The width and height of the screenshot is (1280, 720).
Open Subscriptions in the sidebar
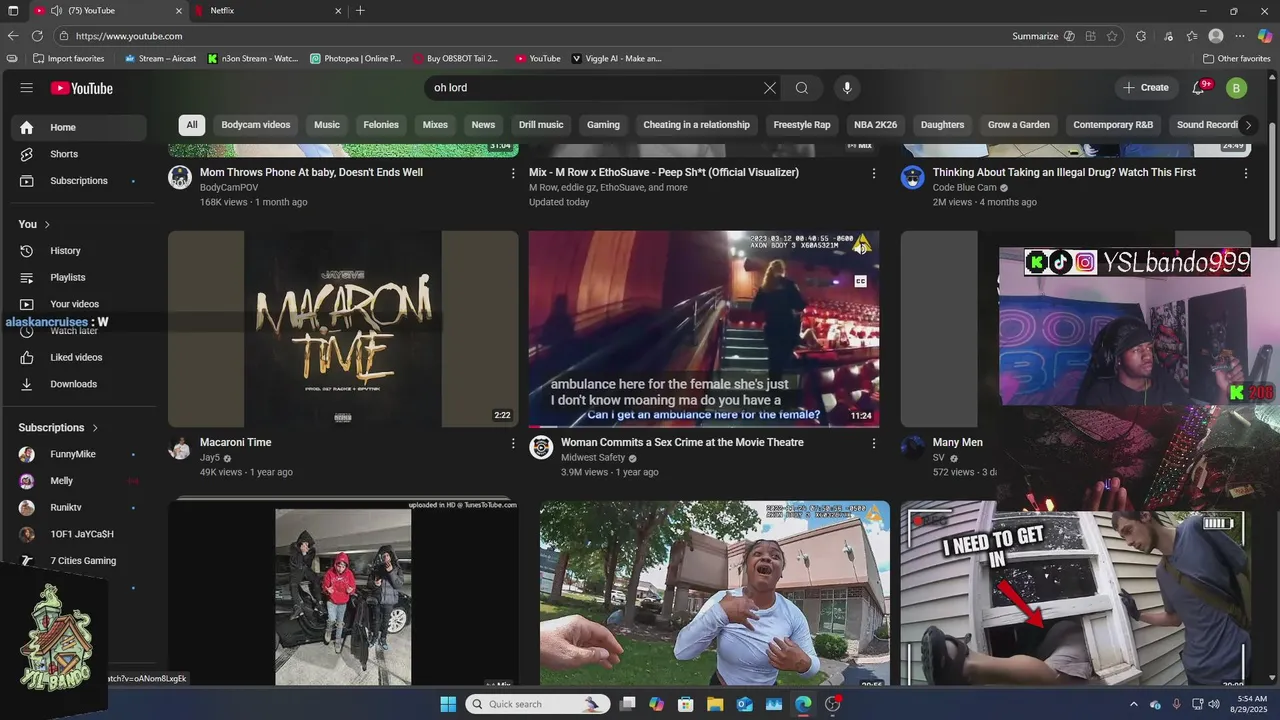pyautogui.click(x=78, y=181)
